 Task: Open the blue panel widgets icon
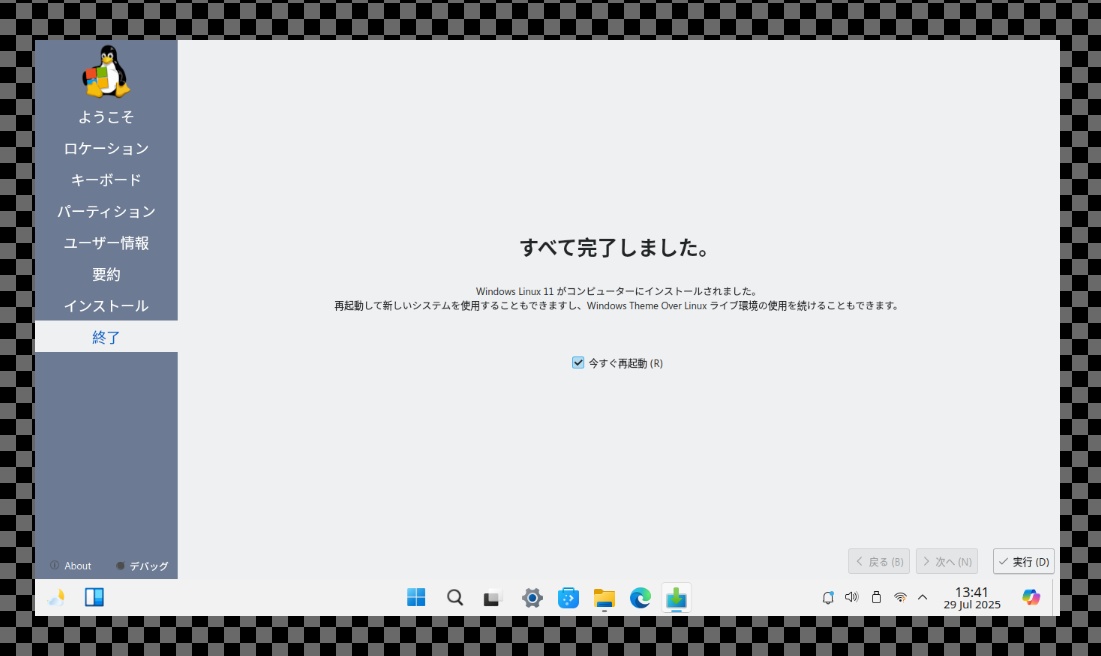coord(94,598)
